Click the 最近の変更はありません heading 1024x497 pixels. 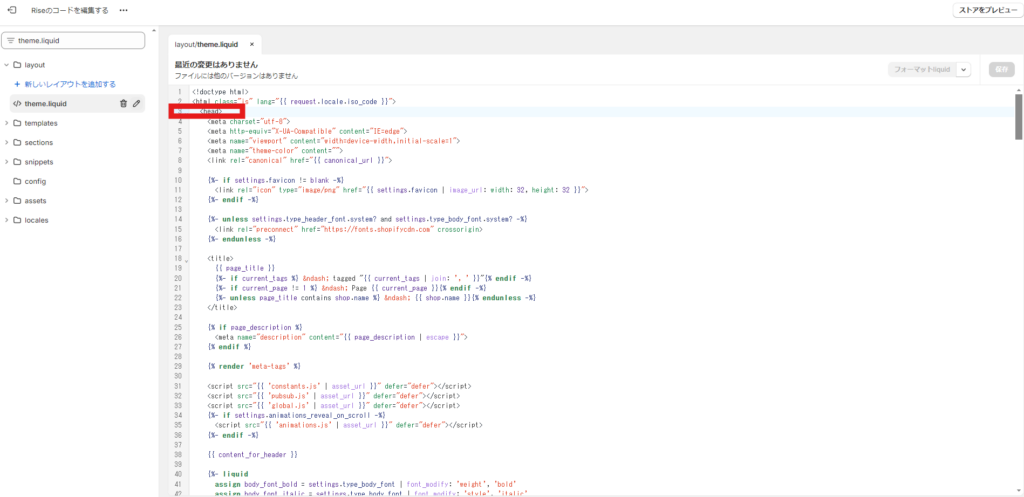tap(216, 65)
